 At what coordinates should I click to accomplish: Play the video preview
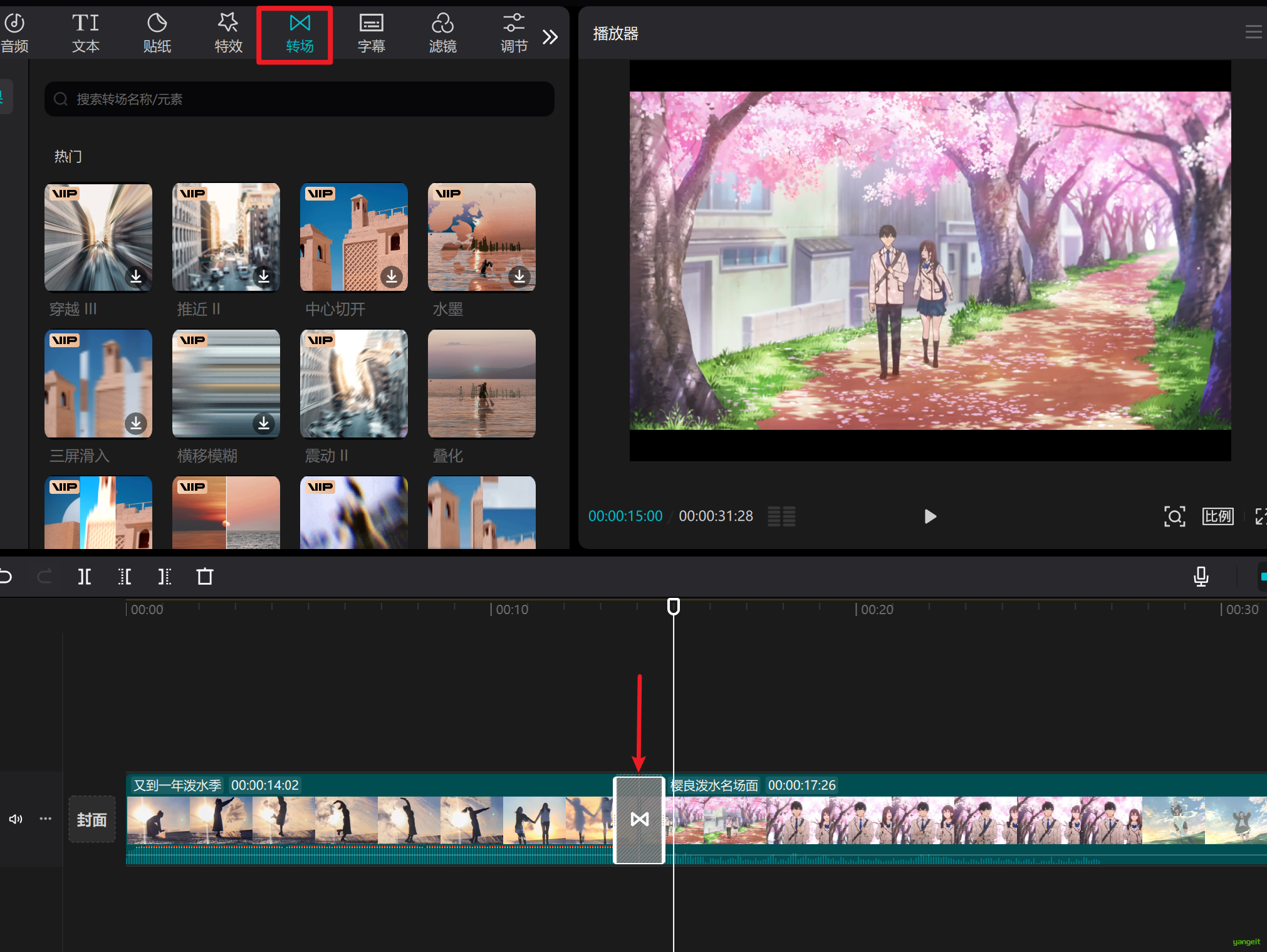930,516
